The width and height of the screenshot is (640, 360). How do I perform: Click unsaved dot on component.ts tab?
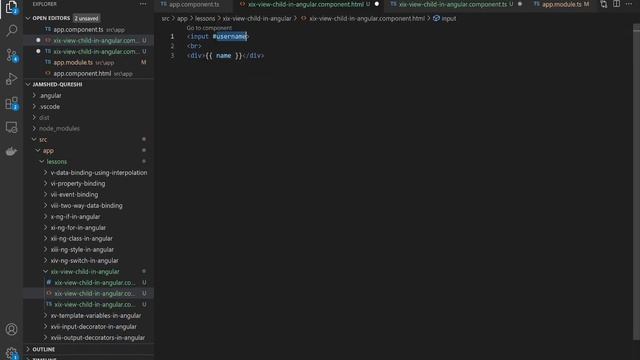point(520,4)
